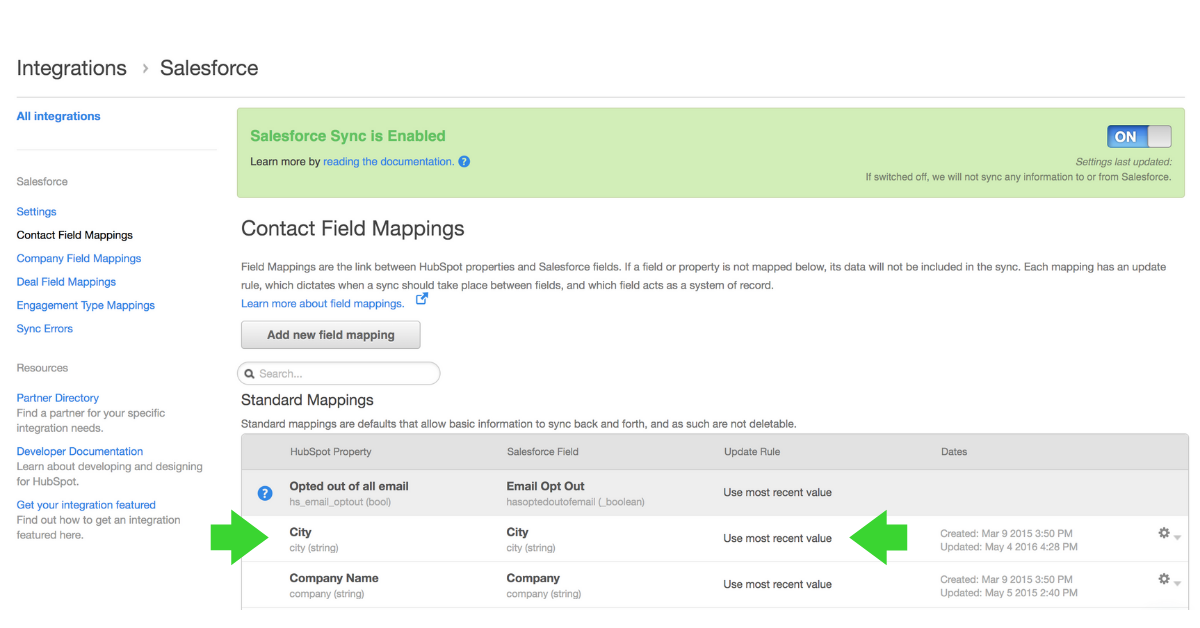
Task: Click the help question mark beside documentation link
Action: pos(464,161)
